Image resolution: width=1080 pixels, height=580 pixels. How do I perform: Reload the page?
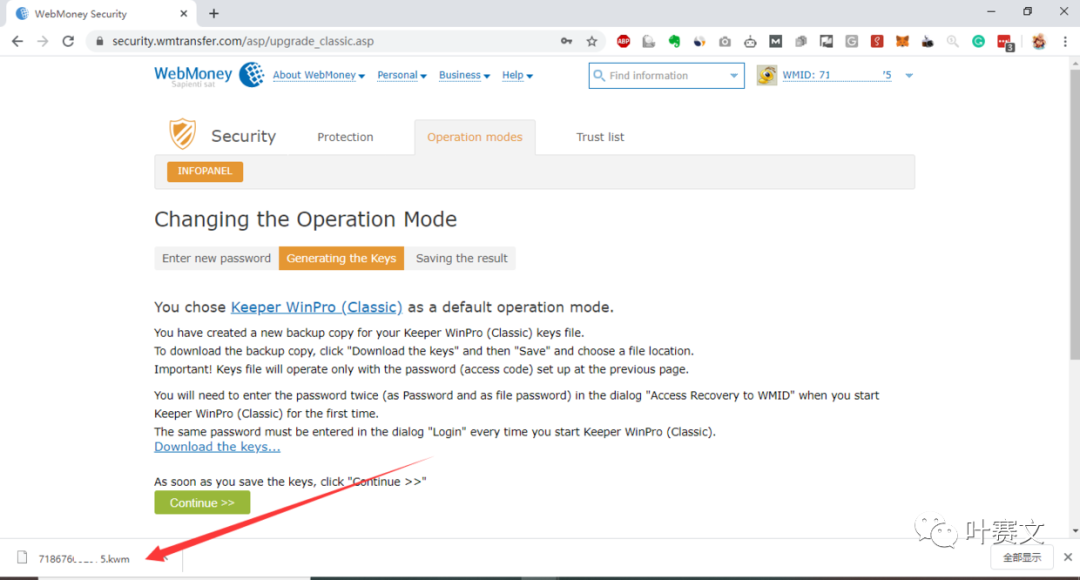pyautogui.click(x=68, y=41)
